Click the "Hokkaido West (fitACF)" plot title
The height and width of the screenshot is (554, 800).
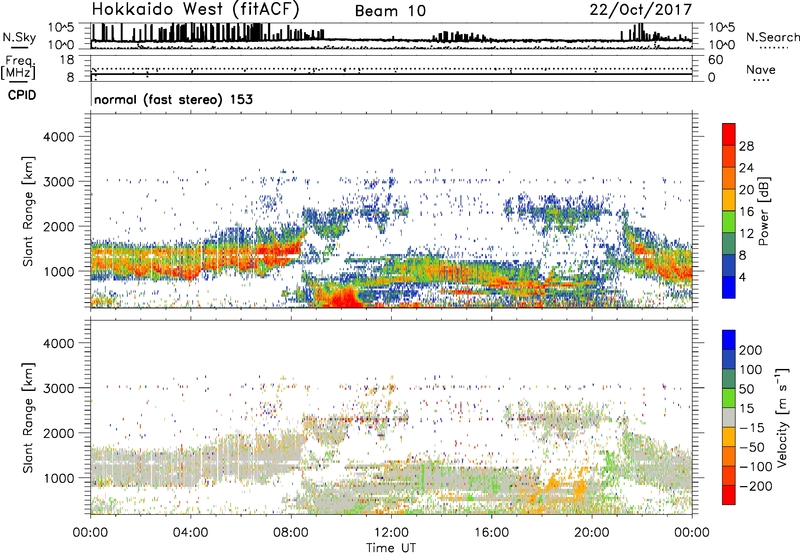point(195,9)
